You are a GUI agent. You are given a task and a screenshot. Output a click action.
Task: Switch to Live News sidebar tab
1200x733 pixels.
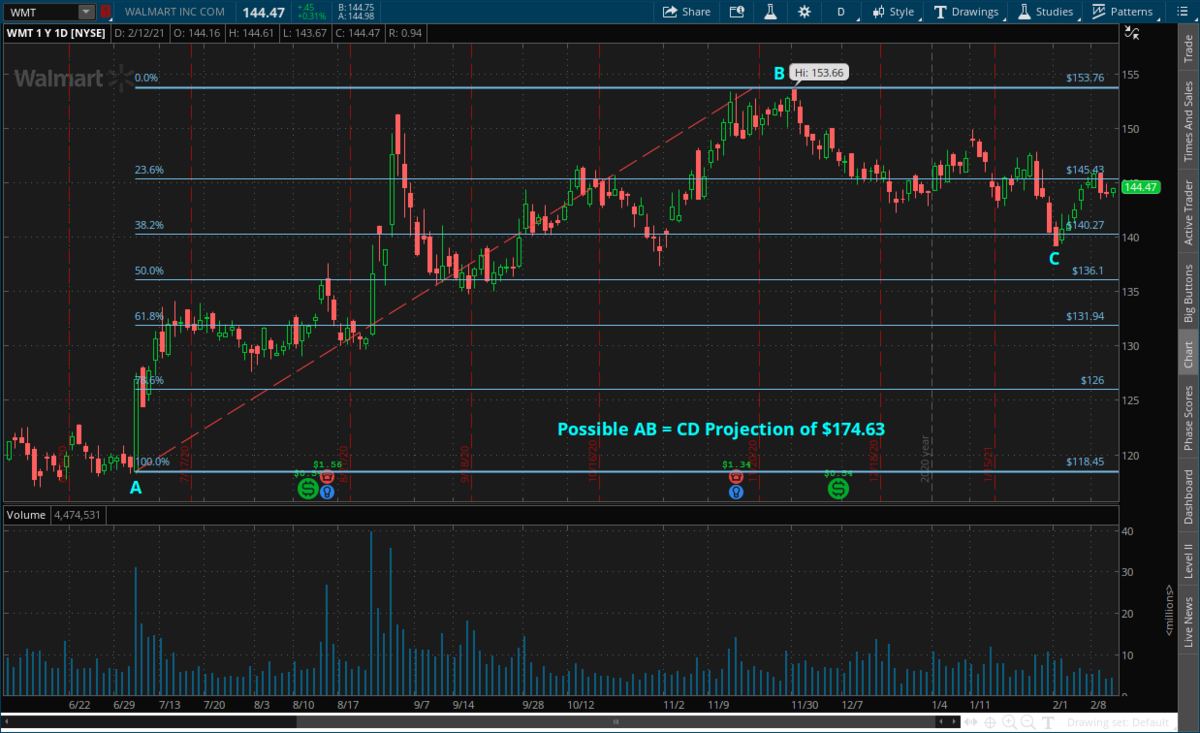1188,620
